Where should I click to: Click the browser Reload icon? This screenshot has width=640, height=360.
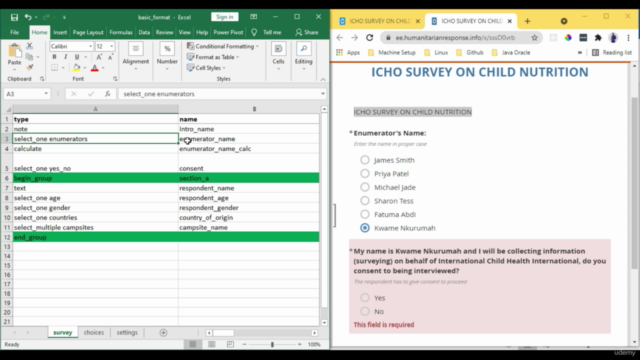(369, 38)
